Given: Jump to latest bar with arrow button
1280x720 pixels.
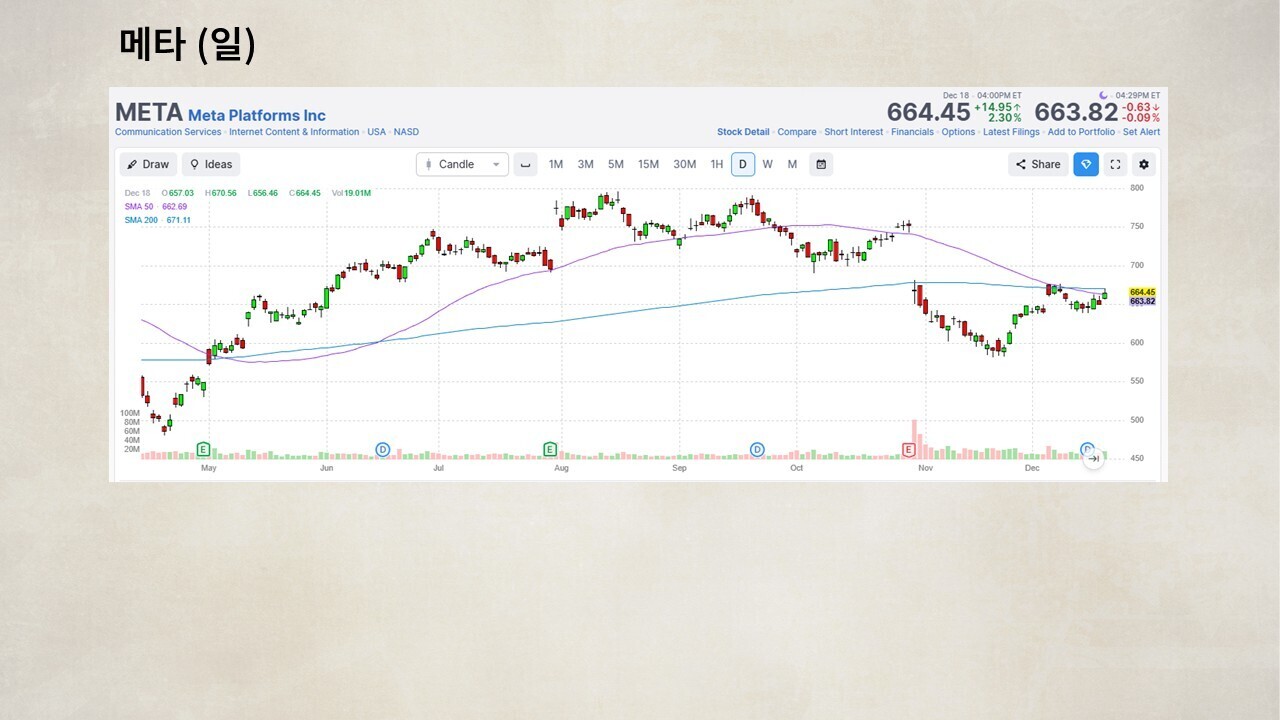Looking at the screenshot, I should click(x=1094, y=458).
